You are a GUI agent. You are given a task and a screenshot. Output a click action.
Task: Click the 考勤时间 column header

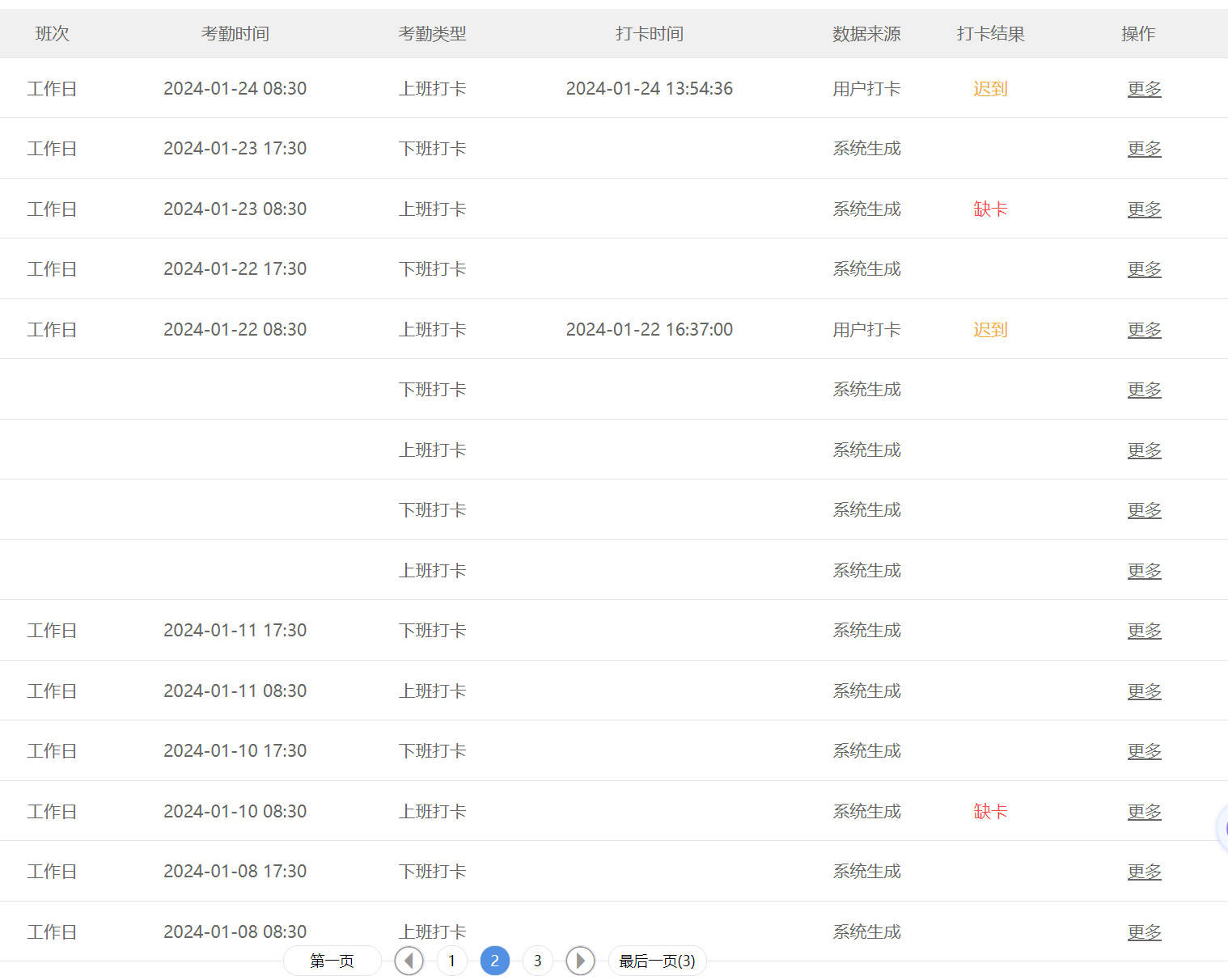(x=235, y=34)
